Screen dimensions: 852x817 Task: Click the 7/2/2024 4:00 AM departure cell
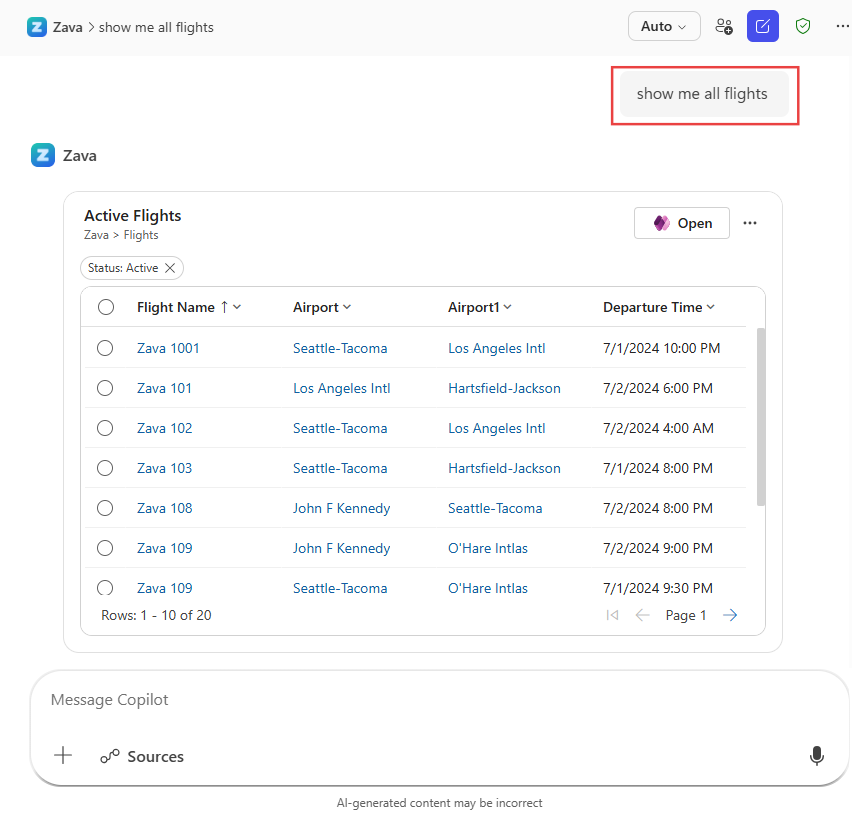coord(658,428)
